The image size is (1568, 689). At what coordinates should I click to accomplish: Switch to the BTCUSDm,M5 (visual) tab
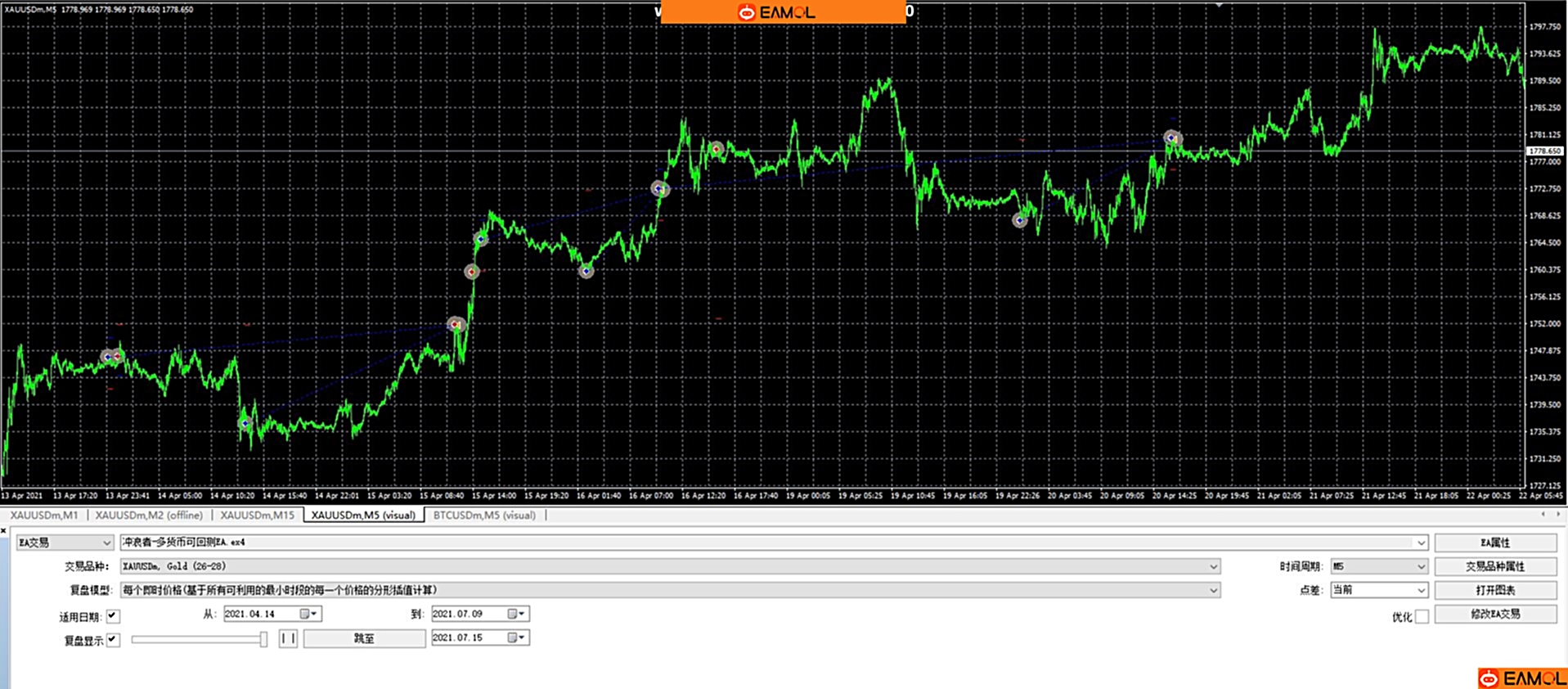(484, 515)
